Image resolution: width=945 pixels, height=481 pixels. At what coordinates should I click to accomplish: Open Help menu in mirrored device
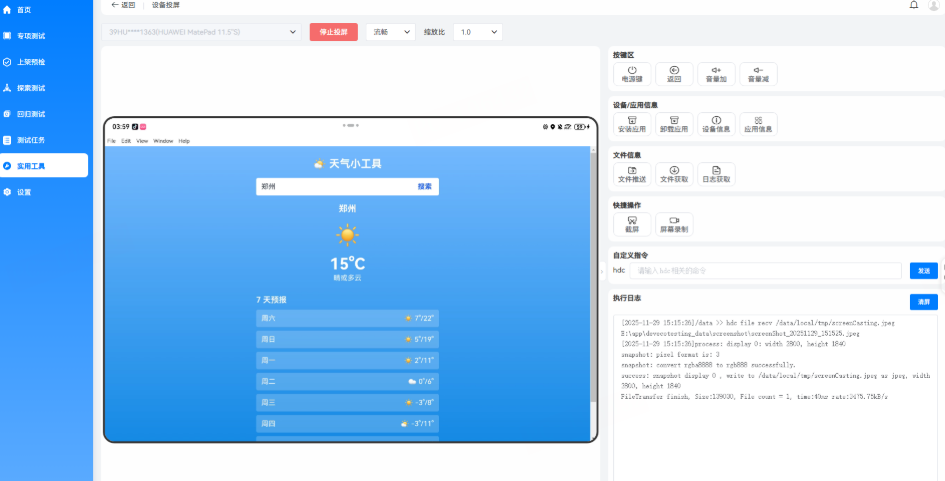click(184, 141)
